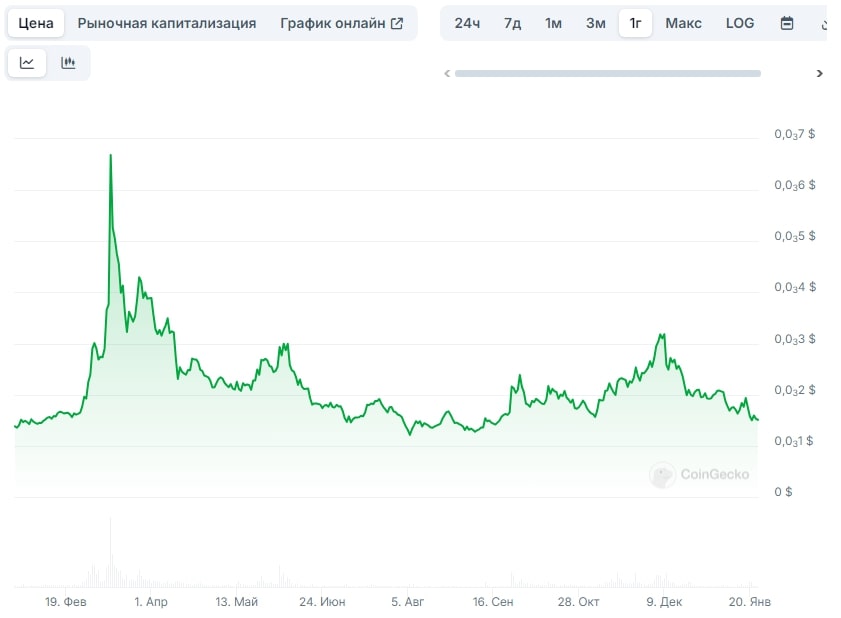The width and height of the screenshot is (841, 618).
Task: Select the 24ч time range
Action: 467,23
